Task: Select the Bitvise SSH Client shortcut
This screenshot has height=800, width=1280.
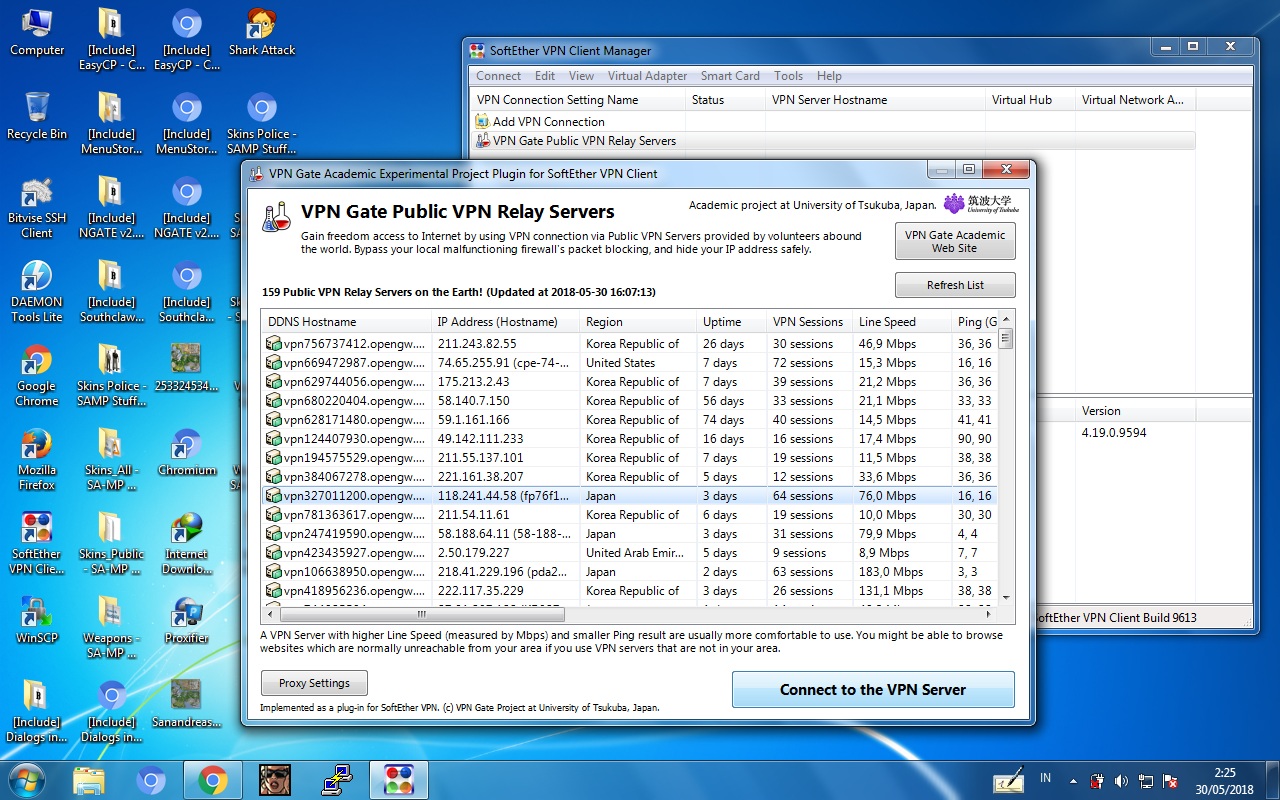Action: pyautogui.click(x=37, y=208)
